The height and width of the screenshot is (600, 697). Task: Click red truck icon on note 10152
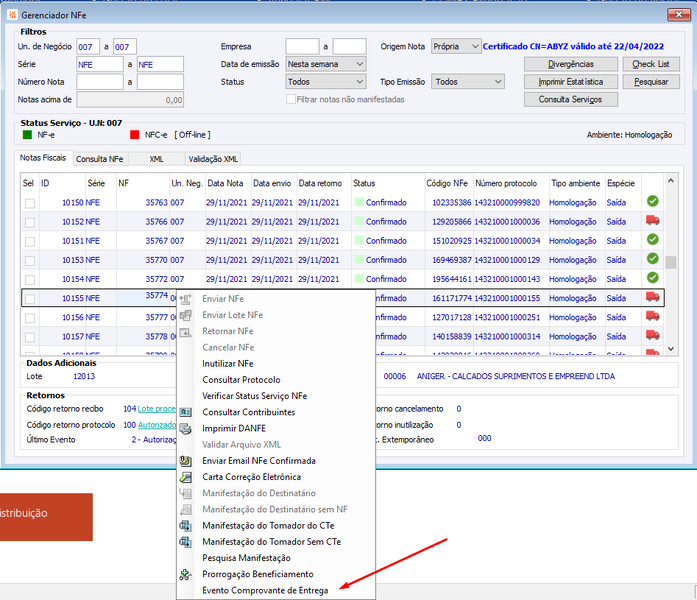(653, 220)
